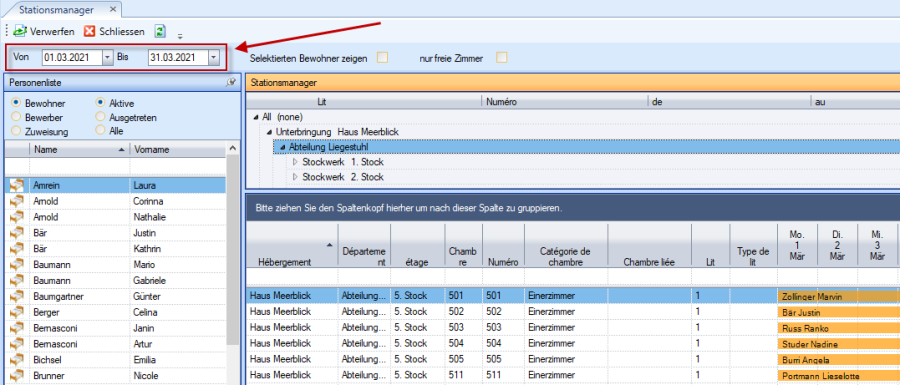Viewport: 900px width, 385px height.
Task: Sort person list by Name column
Action: point(79,150)
